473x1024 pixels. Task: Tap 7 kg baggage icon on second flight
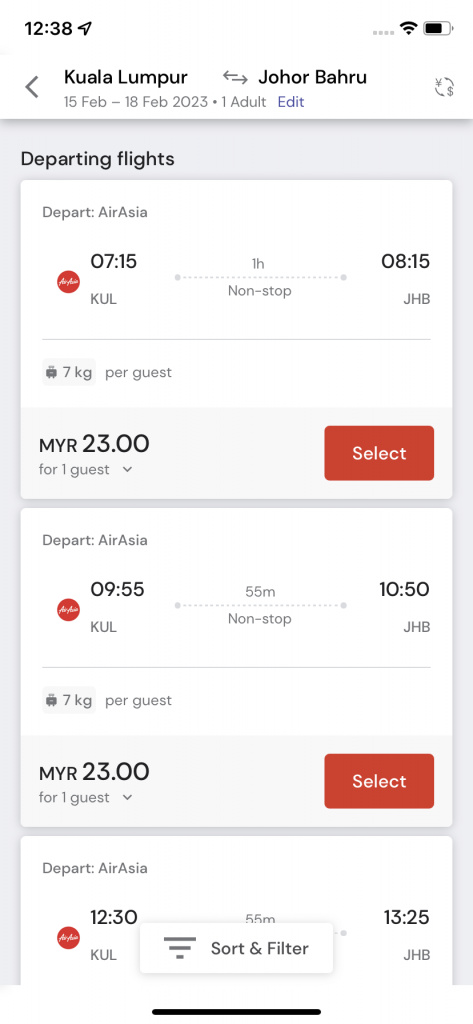click(x=52, y=701)
